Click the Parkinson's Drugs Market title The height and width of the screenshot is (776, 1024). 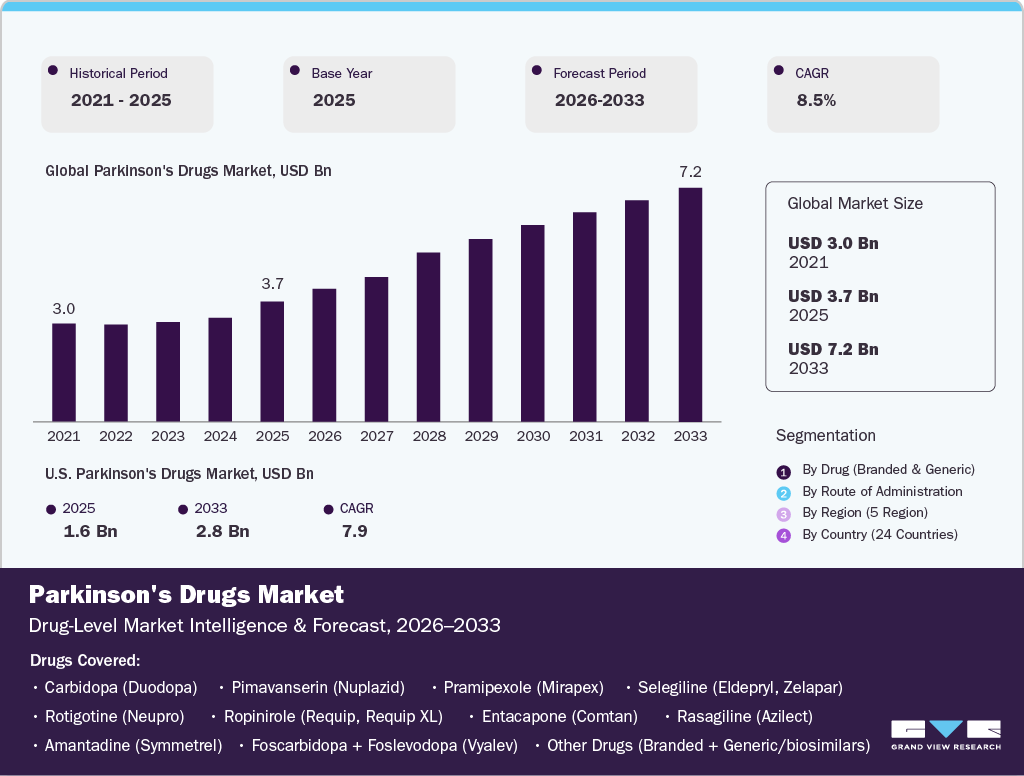click(186, 594)
